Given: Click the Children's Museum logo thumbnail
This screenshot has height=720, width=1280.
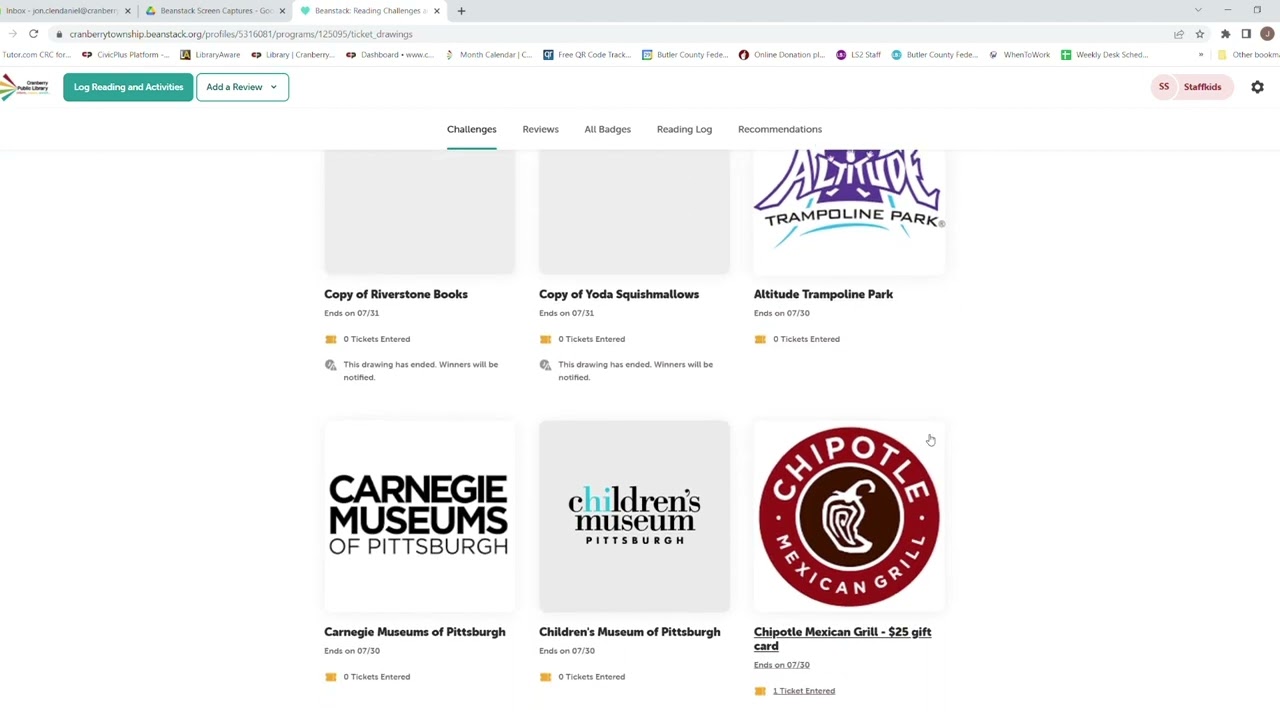Looking at the screenshot, I should pyautogui.click(x=634, y=516).
